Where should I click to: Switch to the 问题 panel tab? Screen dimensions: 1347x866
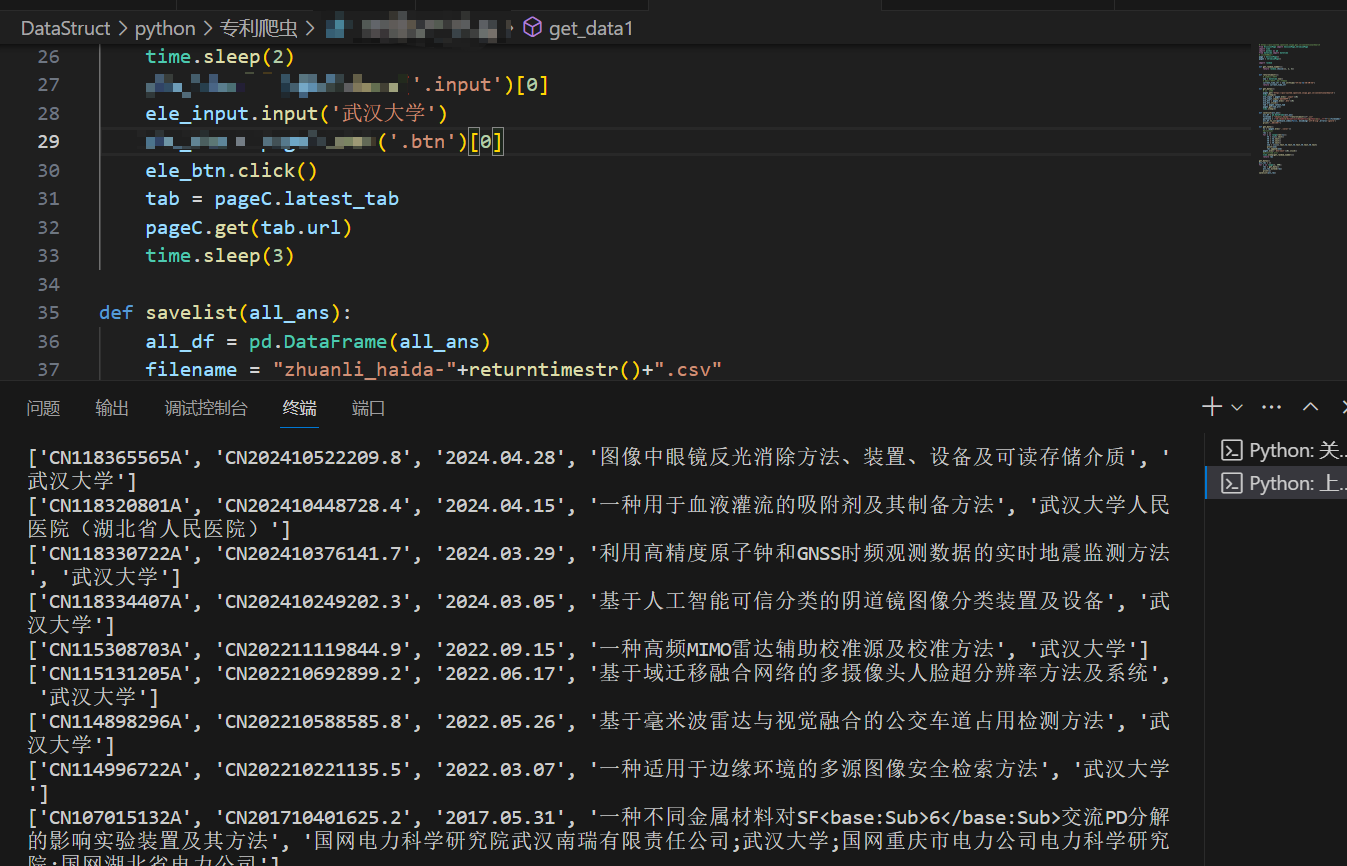43,408
